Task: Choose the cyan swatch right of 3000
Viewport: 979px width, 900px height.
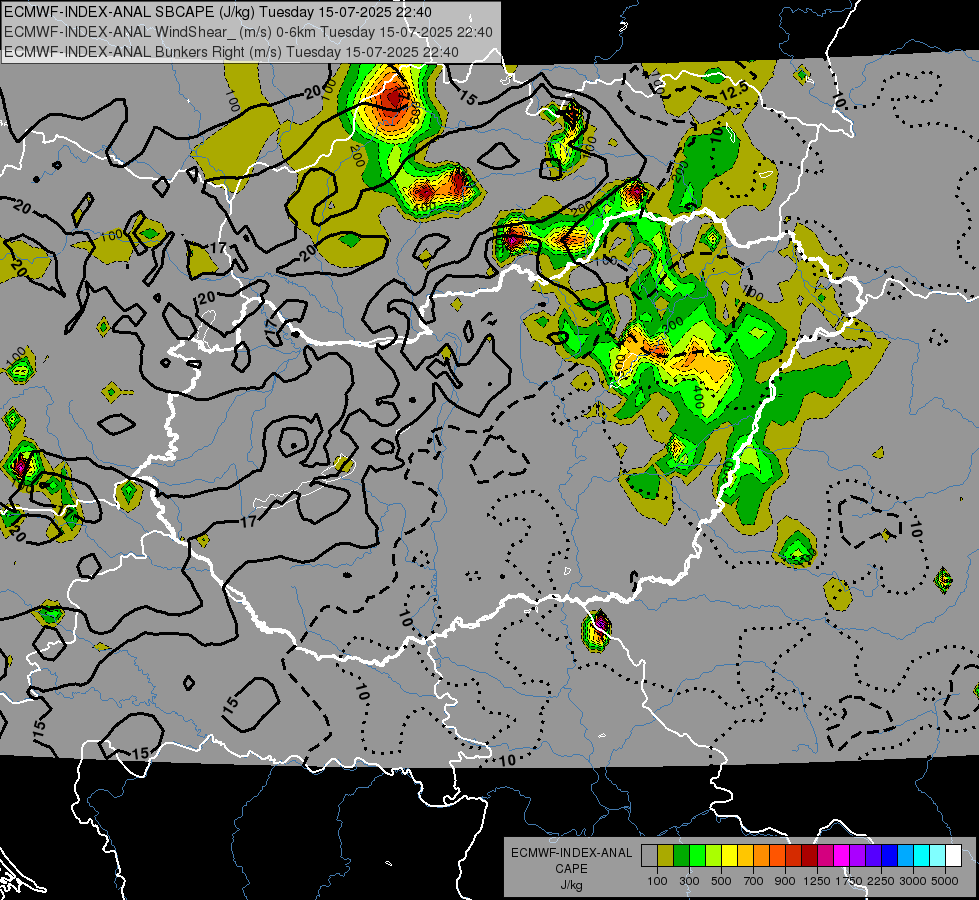Action: tap(922, 855)
